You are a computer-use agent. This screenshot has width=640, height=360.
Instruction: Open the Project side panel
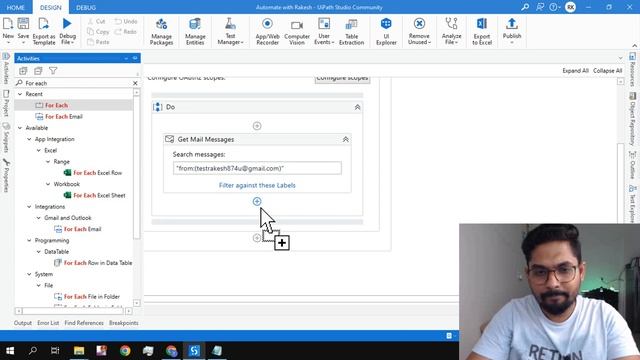[6, 103]
